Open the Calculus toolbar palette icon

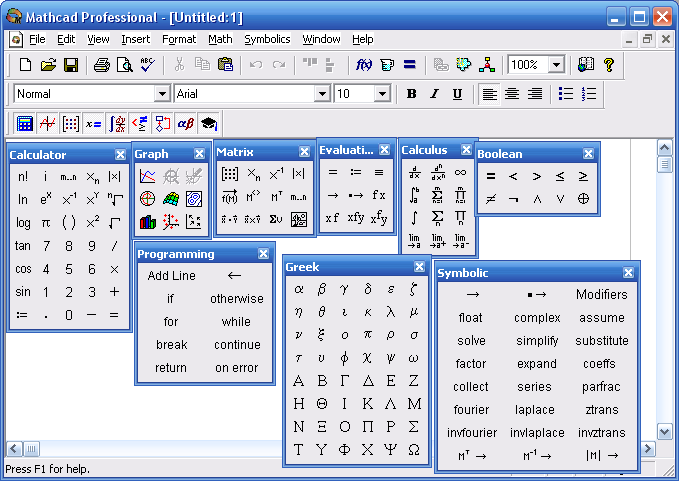[117, 124]
